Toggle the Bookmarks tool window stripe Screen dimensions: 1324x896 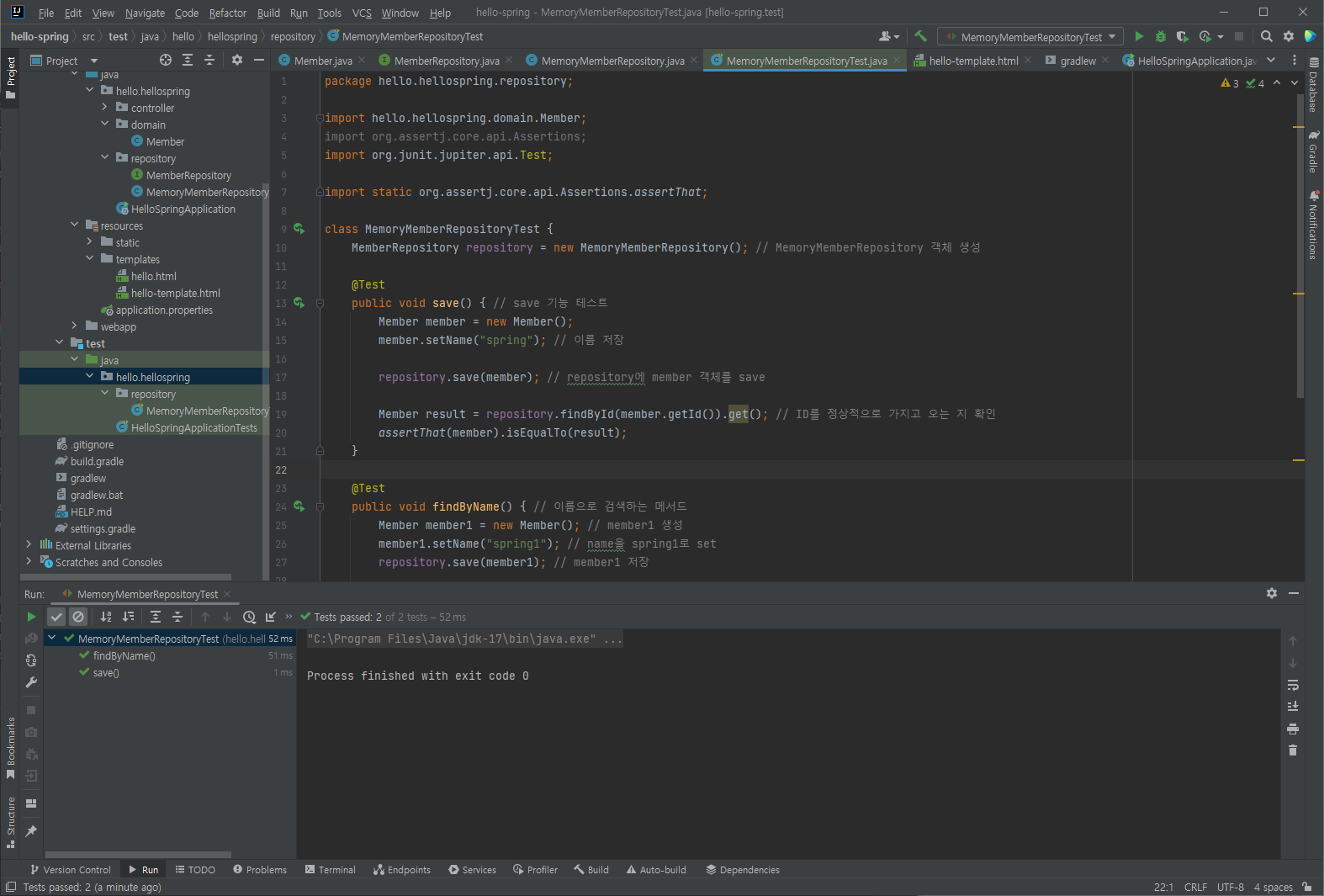pos(11,748)
